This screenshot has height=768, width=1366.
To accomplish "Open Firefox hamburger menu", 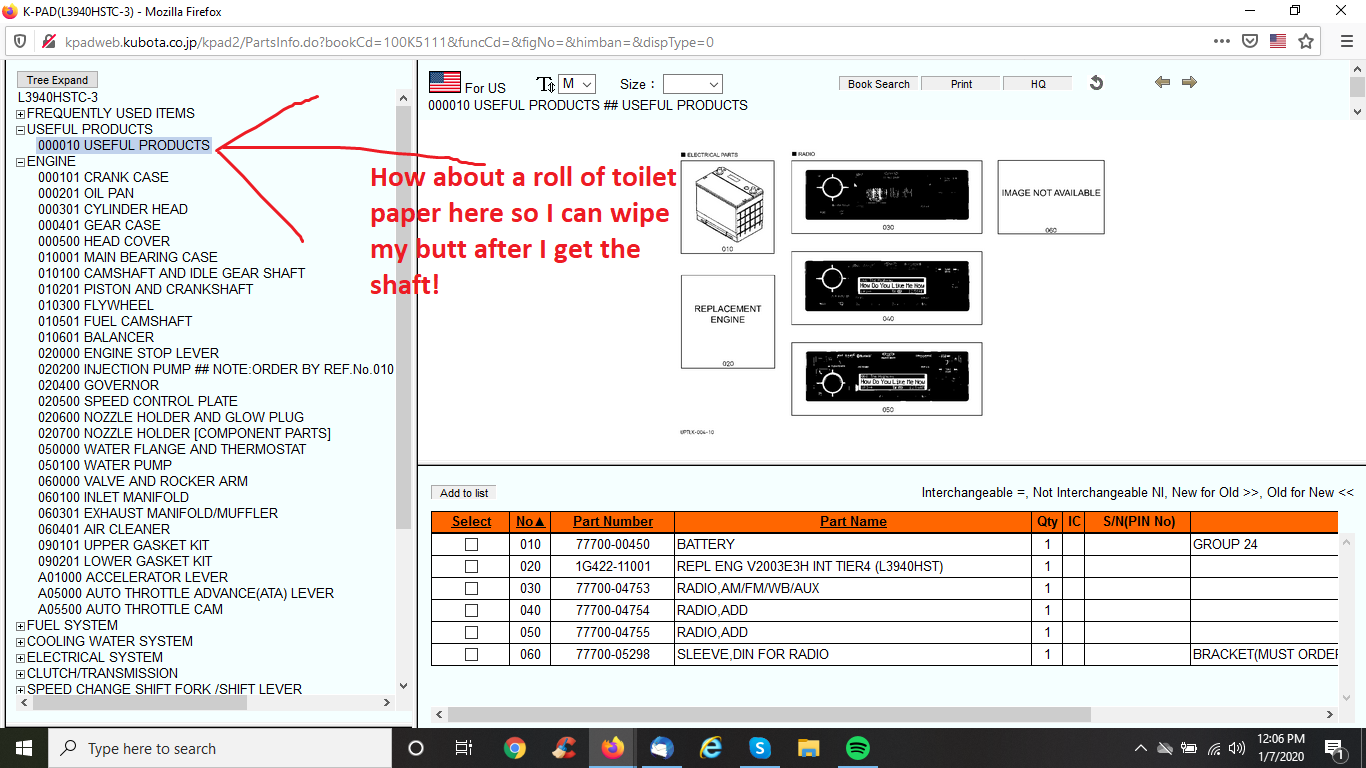I will pyautogui.click(x=1346, y=41).
